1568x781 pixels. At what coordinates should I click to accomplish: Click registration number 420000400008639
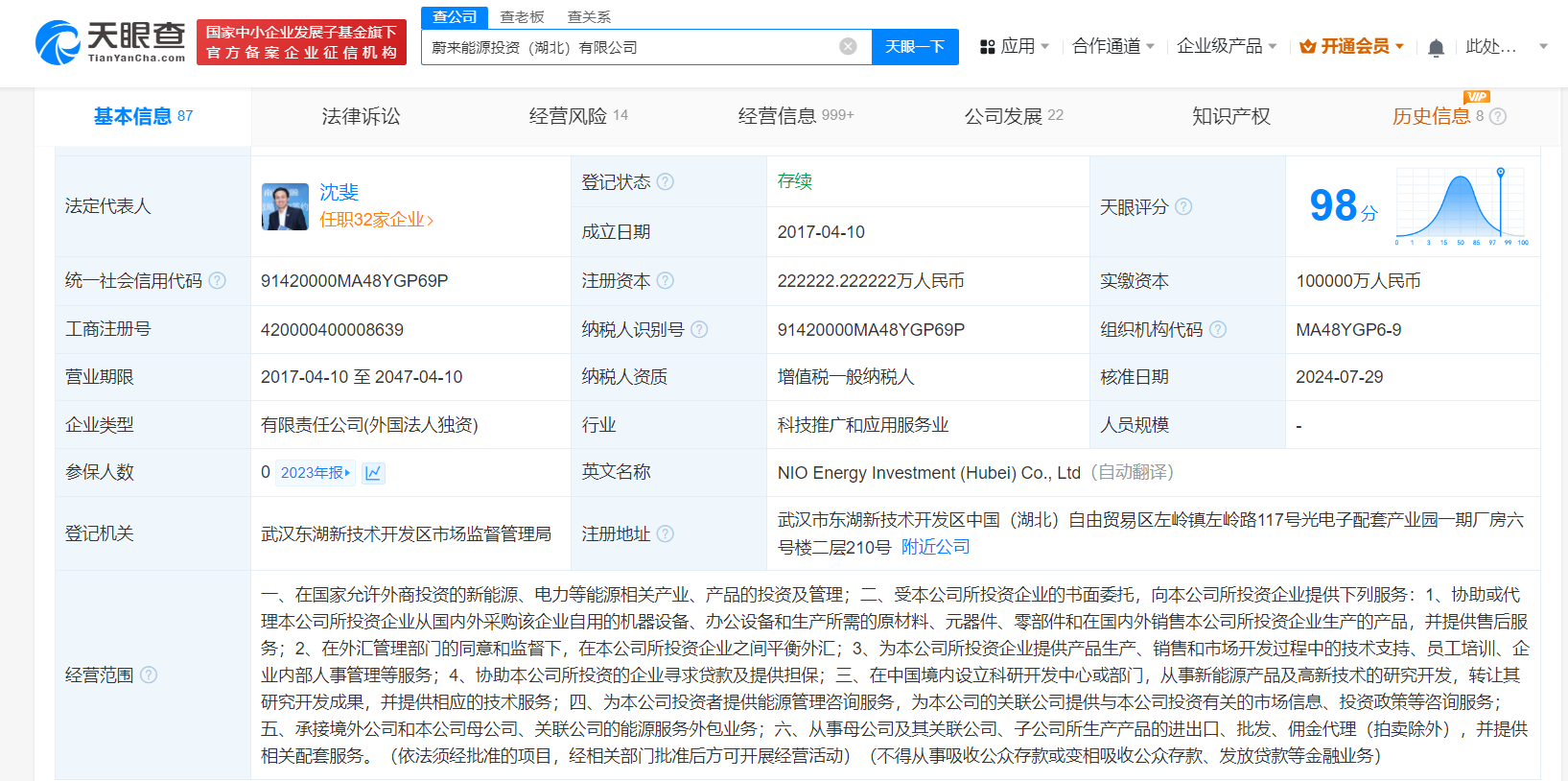pyautogui.click(x=332, y=330)
